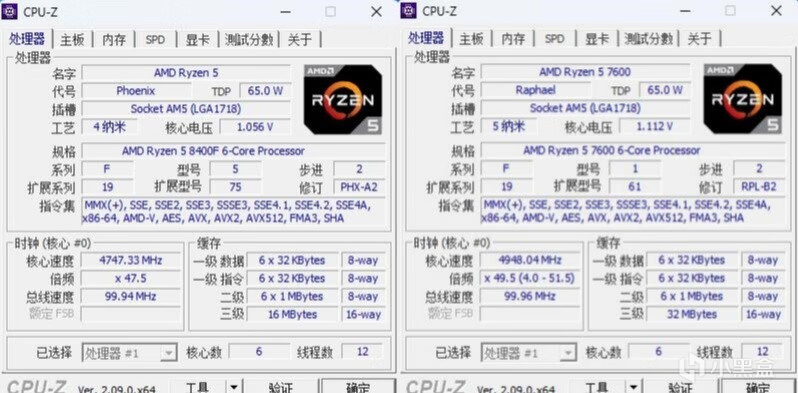Viewport: 798px width, 393px height.
Task: Click the name field reading AMD Ryzen 5
Action: point(186,73)
